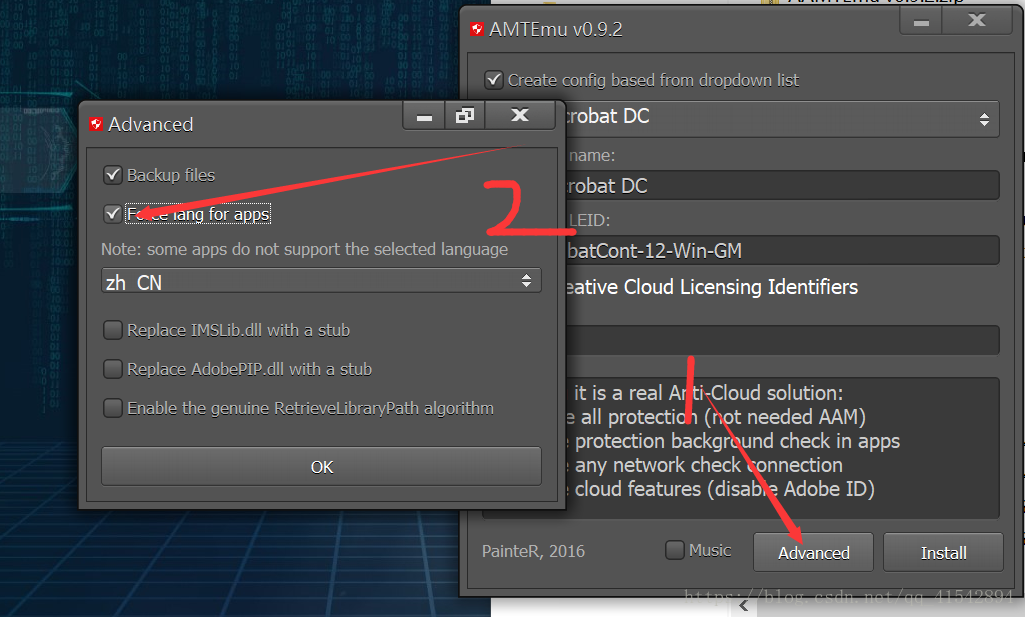1025x617 pixels.
Task: Open the Acrobat DC product dropdown in AMTEmu
Action: (782, 118)
